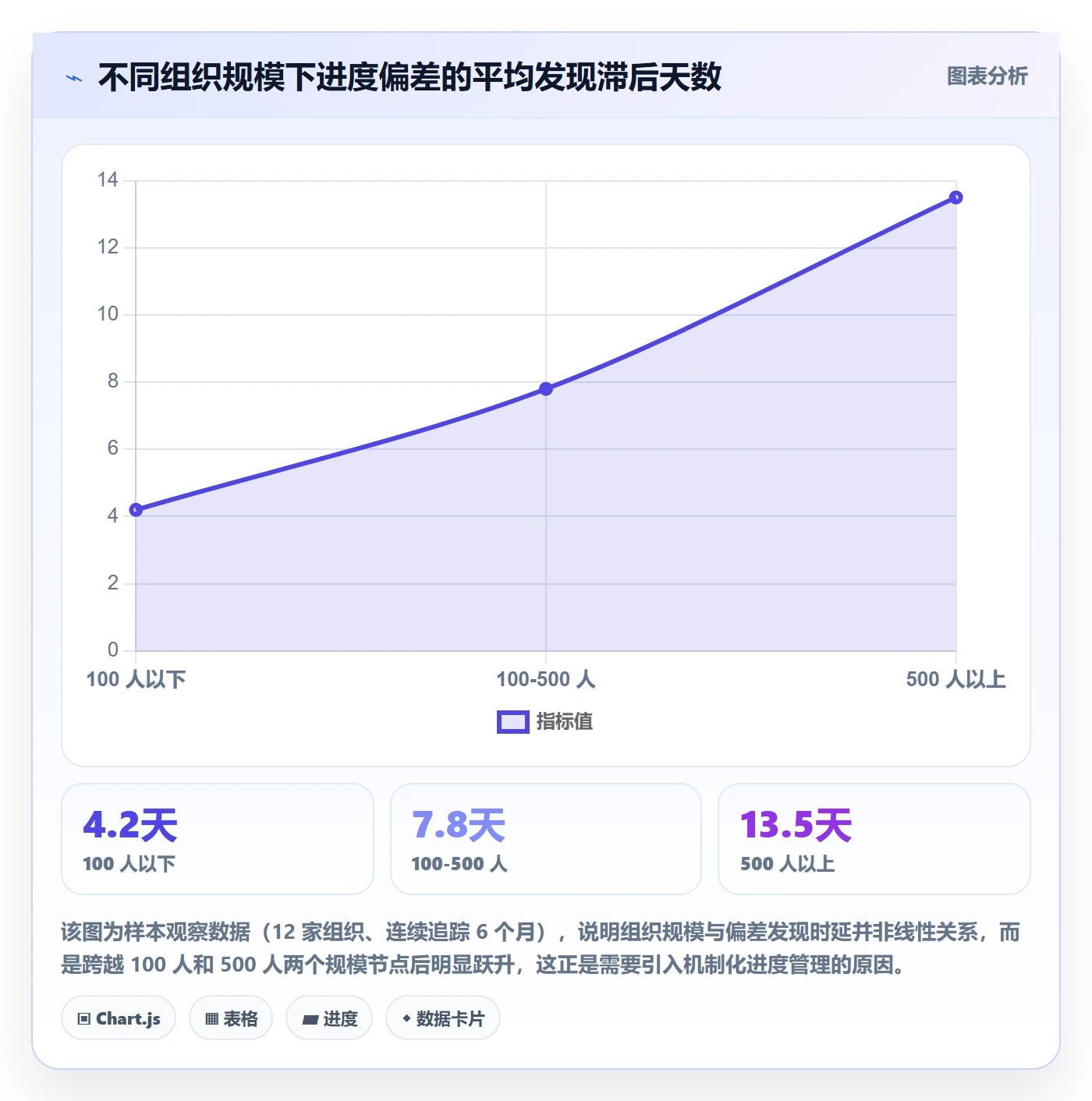Screen dimensions: 1092x1101
Task: Click the 图表分析 label in the header
Action: [987, 76]
